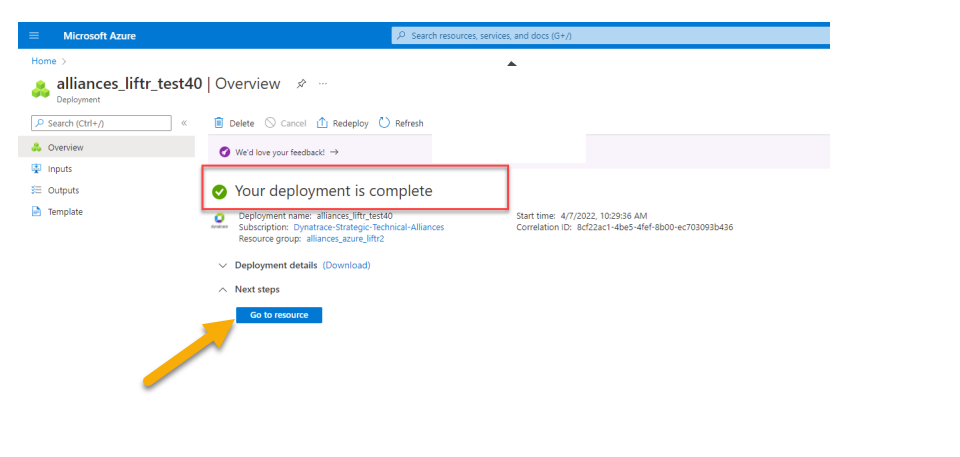Open Inputs in the left menu
Screen dimensions: 960x457
[x=60, y=169]
